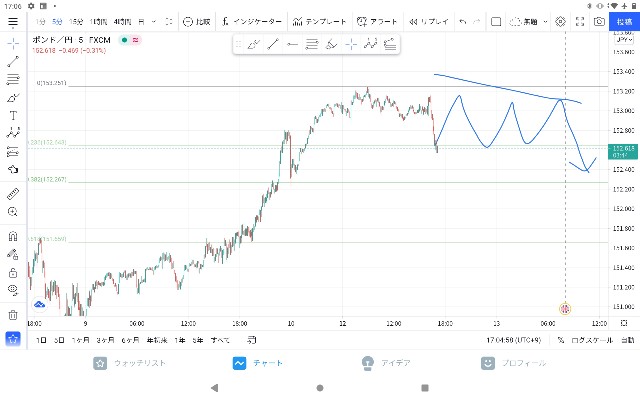Select the forecast/position tool in left sidebar
This screenshot has width=640, height=400.
(x=13, y=151)
